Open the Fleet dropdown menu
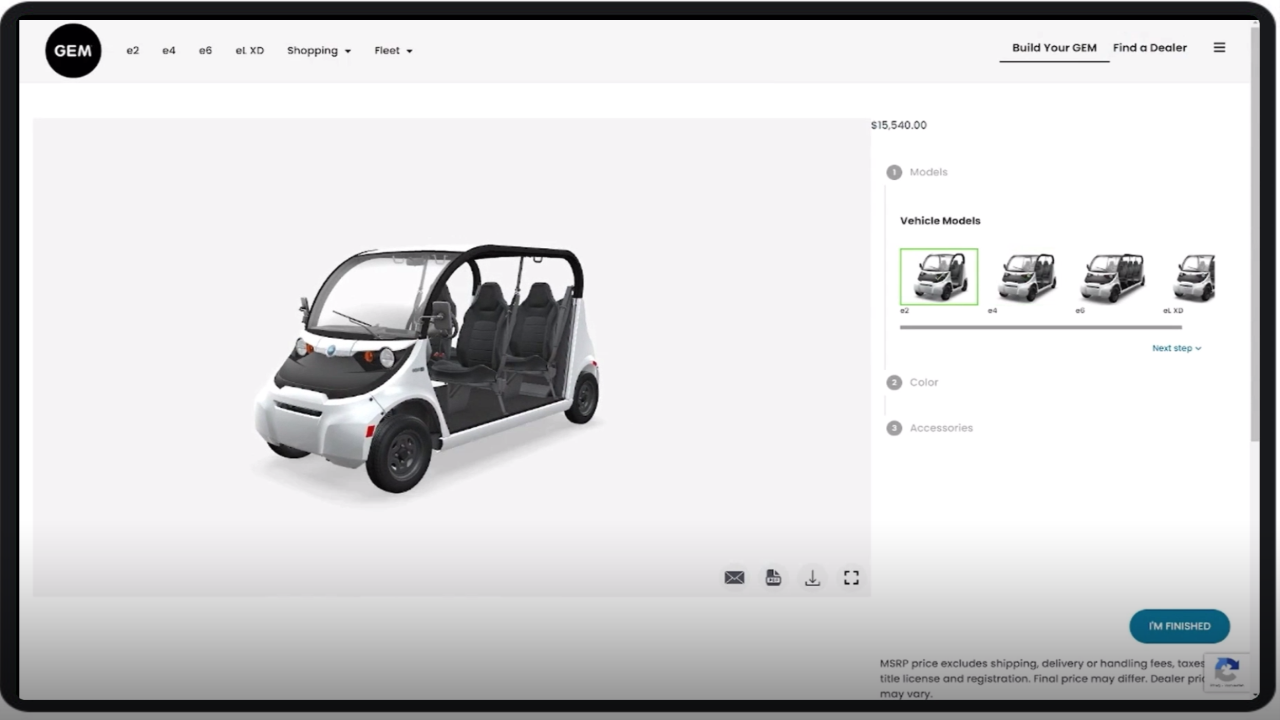This screenshot has width=1280, height=720. [x=393, y=50]
